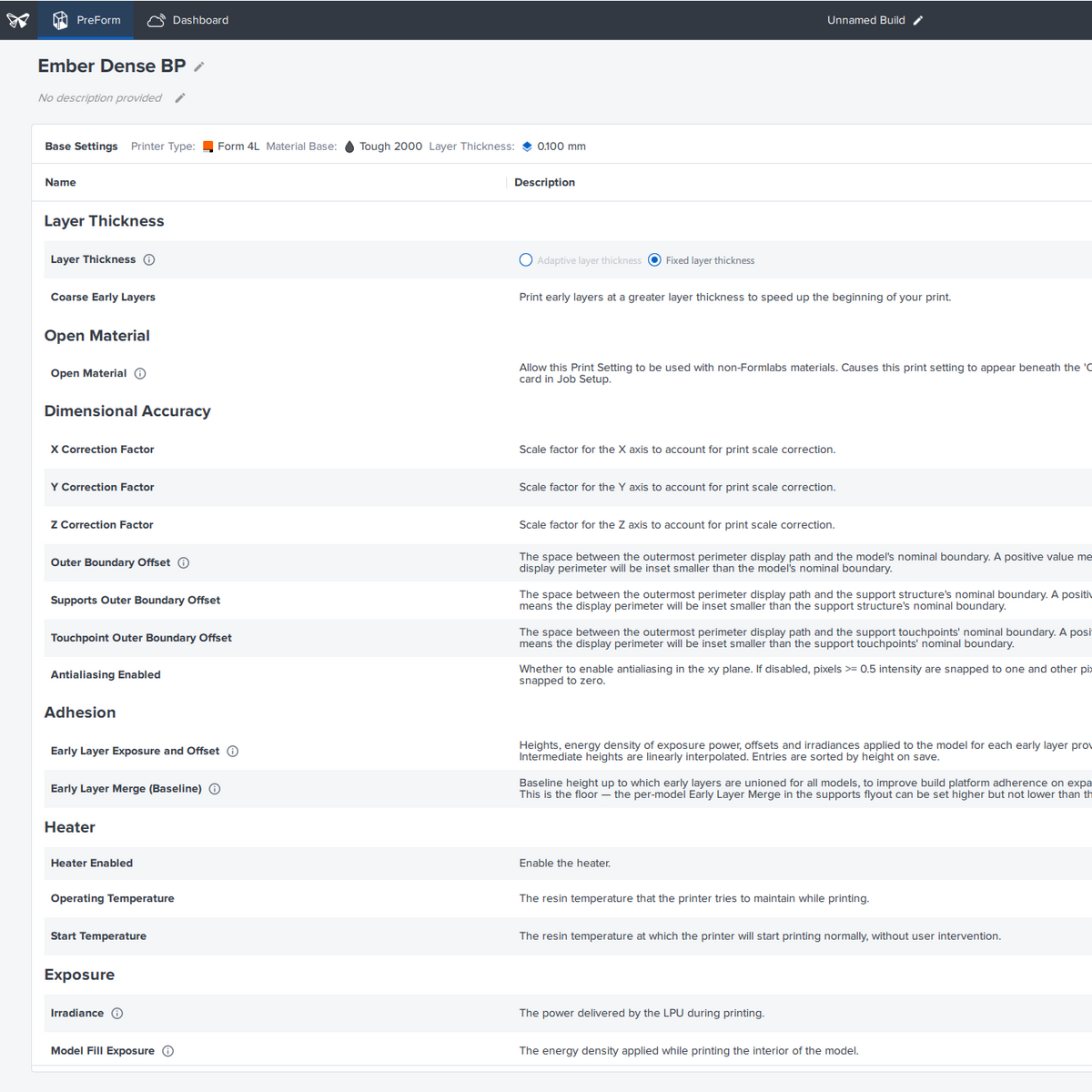The height and width of the screenshot is (1092, 1092).
Task: Select the Antialiasing Enabled row
Action: pos(568,675)
